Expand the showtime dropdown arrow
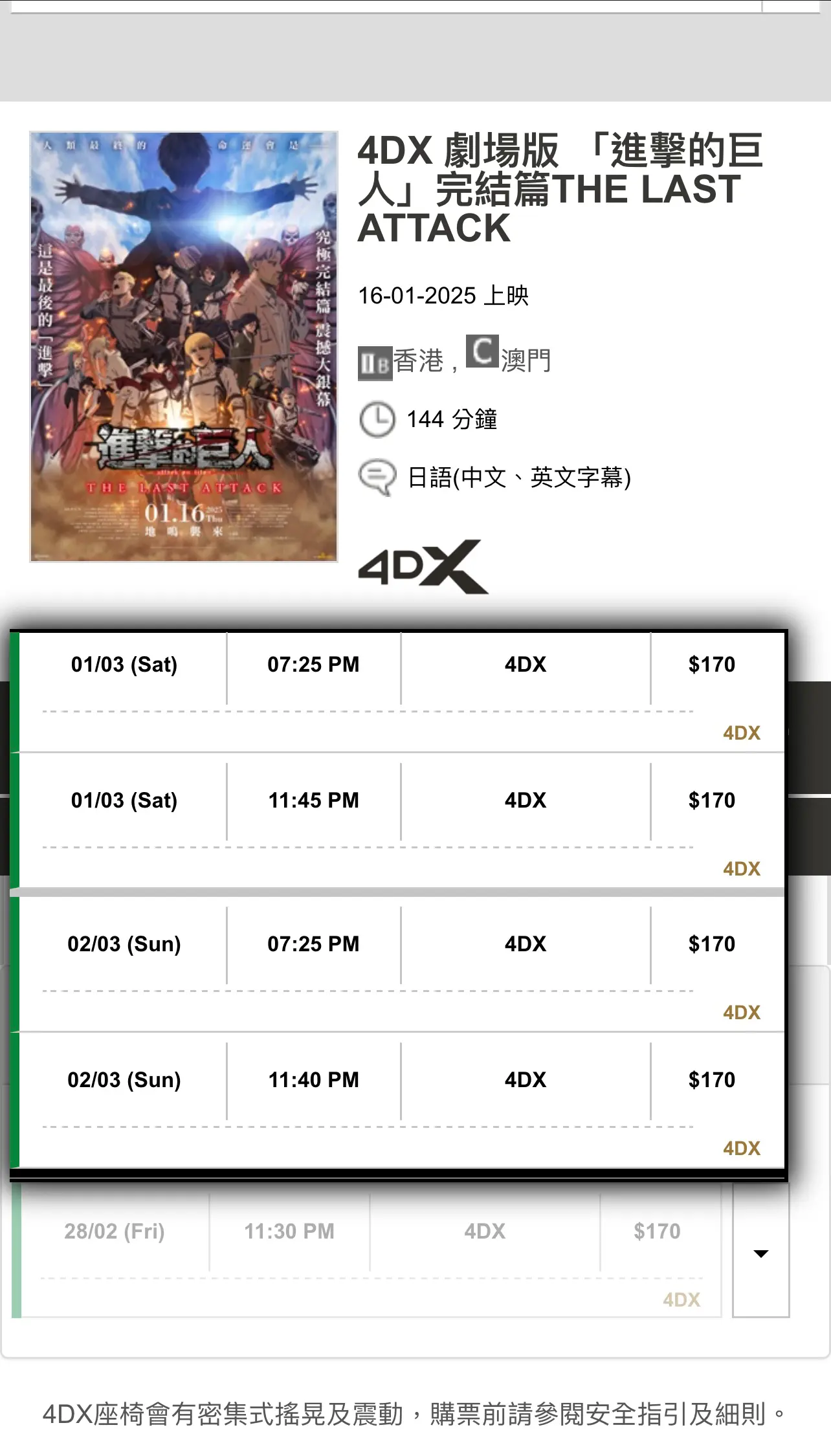 [761, 1253]
